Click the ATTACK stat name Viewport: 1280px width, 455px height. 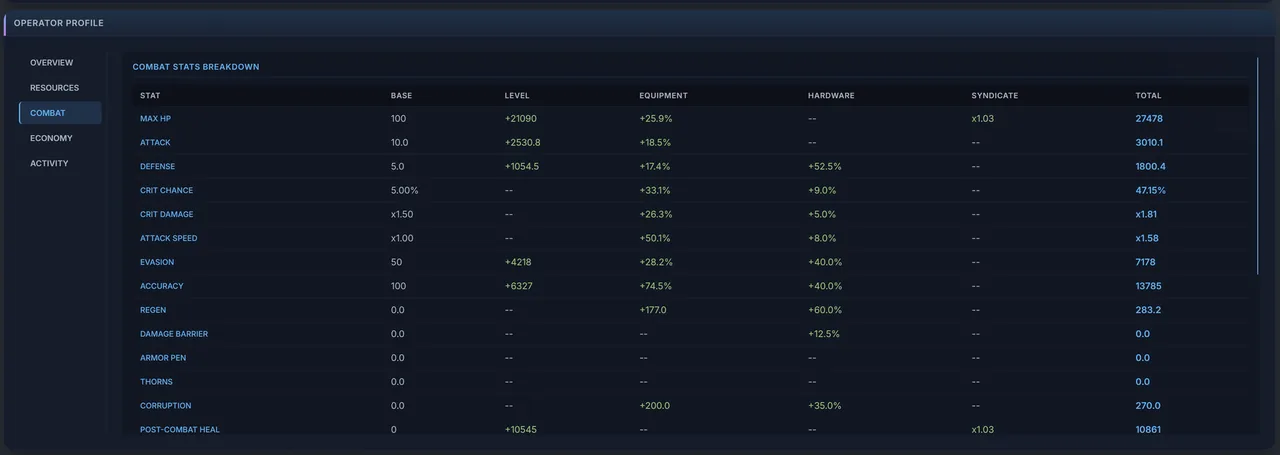[x=155, y=142]
